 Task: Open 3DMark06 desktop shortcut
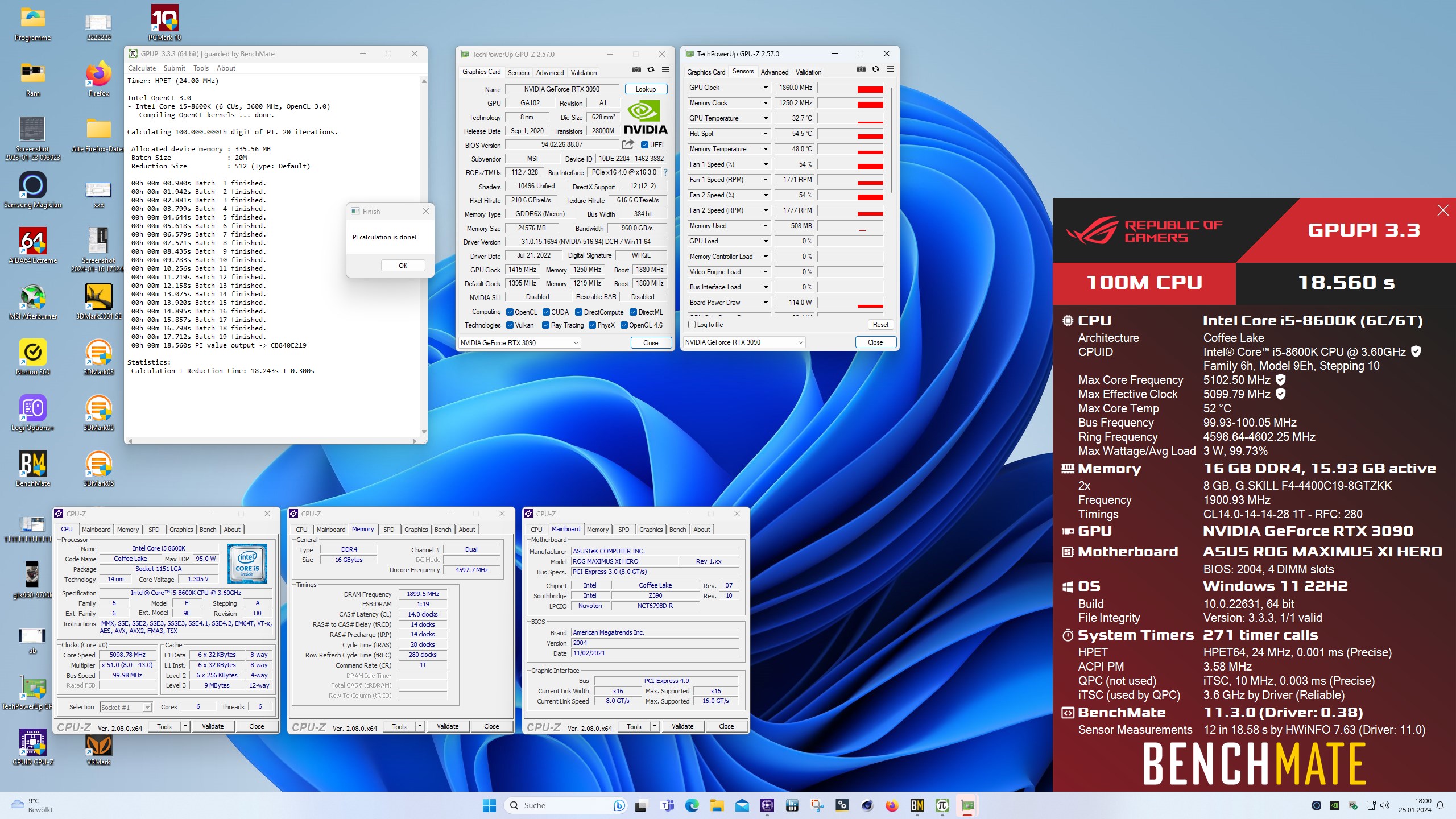98,469
